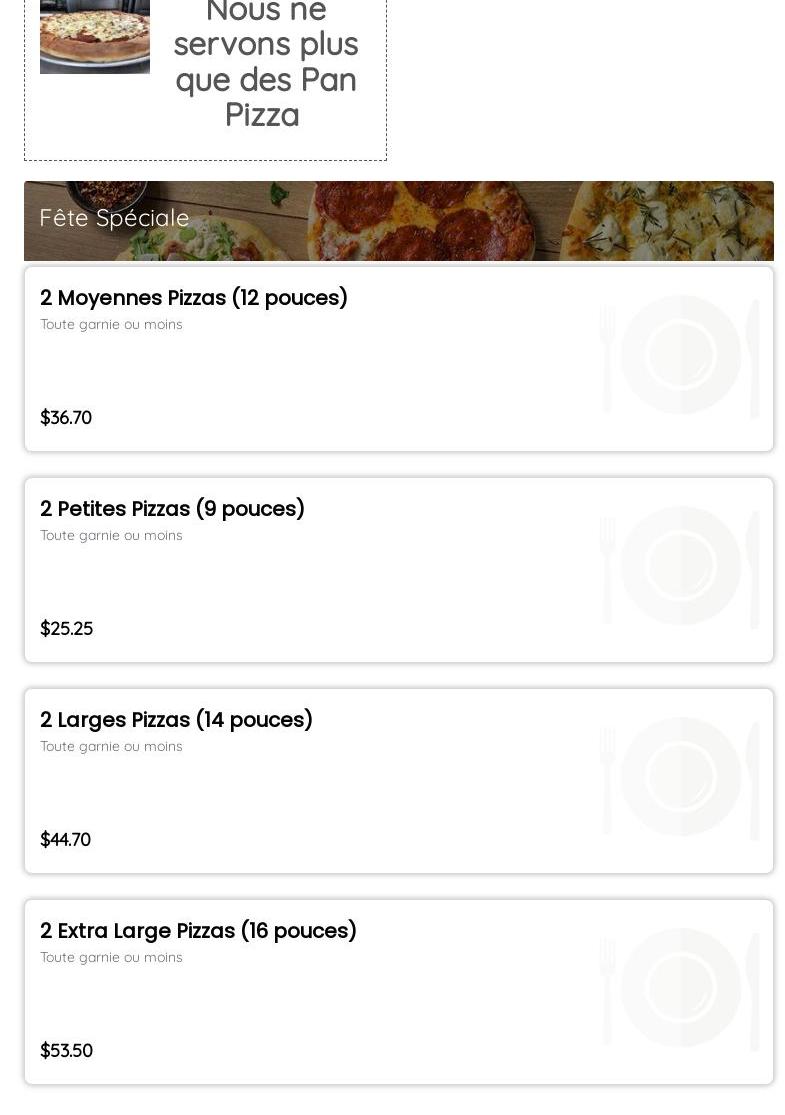Click the $25.25 price

[66, 629]
